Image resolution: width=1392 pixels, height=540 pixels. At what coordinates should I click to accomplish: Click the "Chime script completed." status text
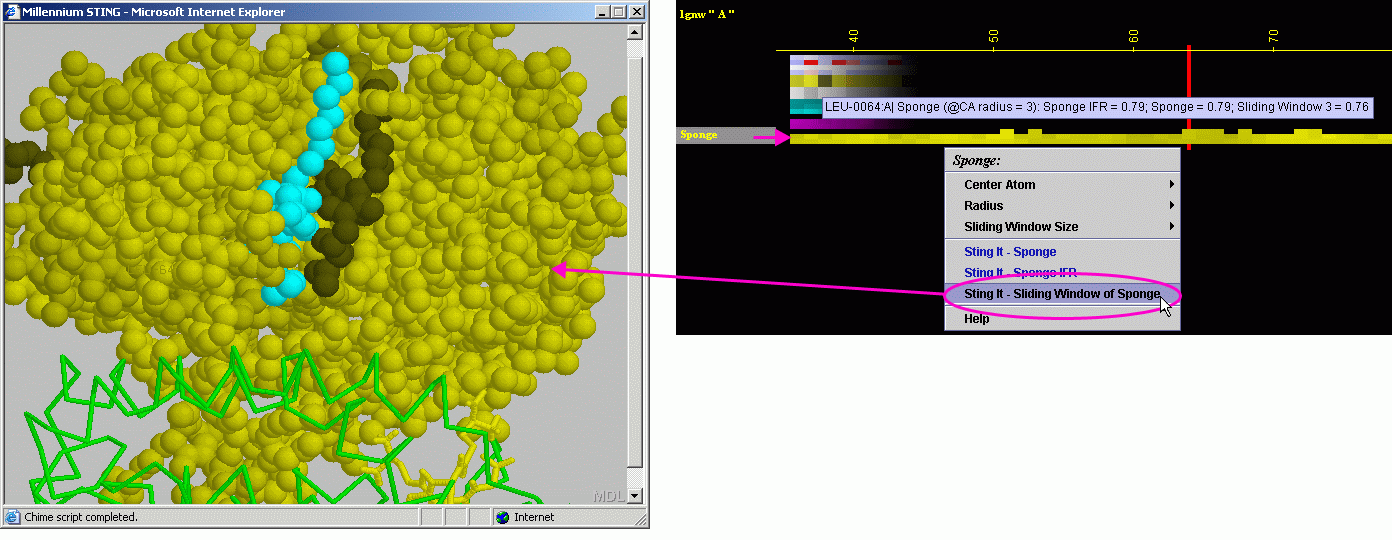[81, 517]
